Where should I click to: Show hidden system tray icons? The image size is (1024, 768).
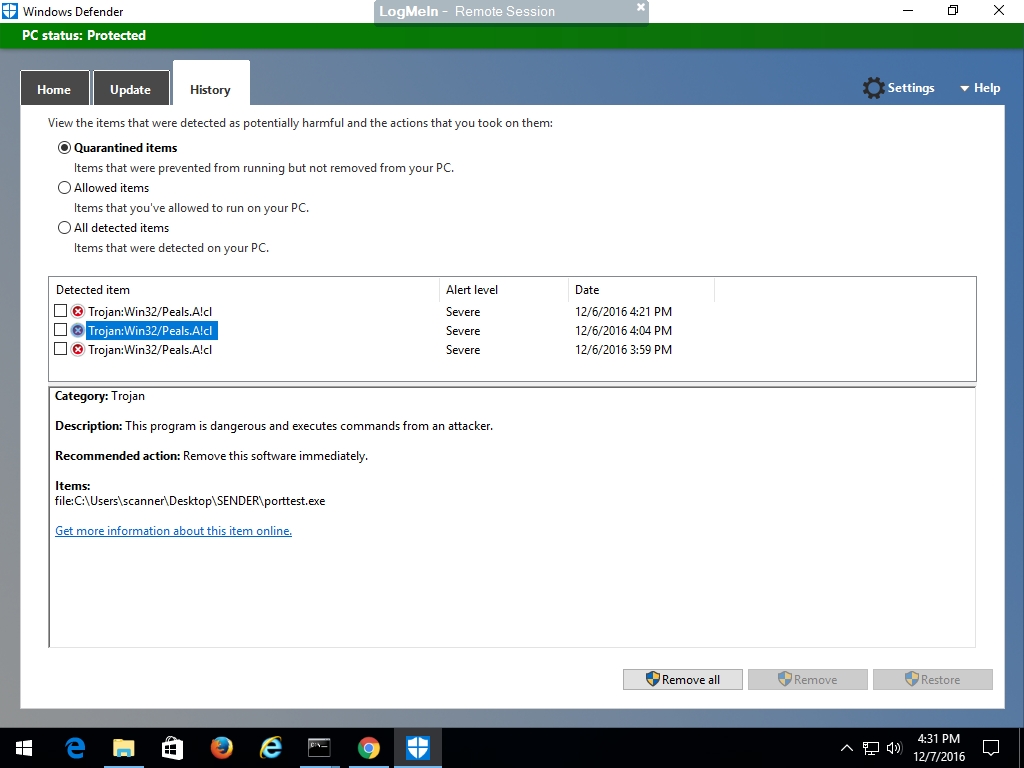click(x=846, y=748)
